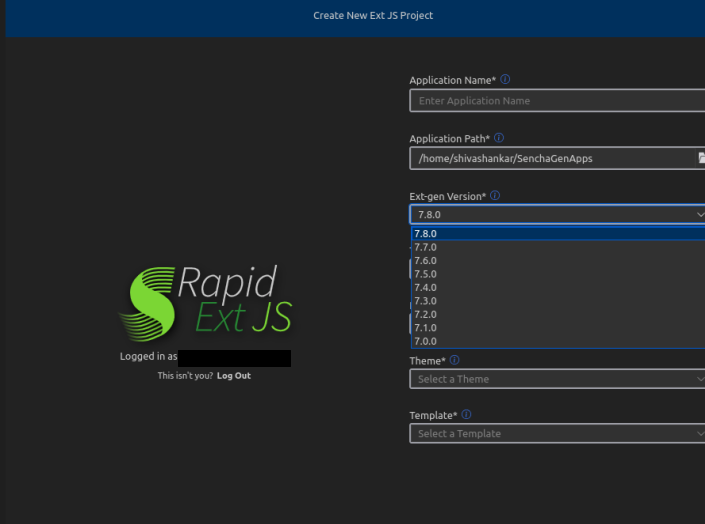Choose version 7.4.0 in dropdown

426,288
